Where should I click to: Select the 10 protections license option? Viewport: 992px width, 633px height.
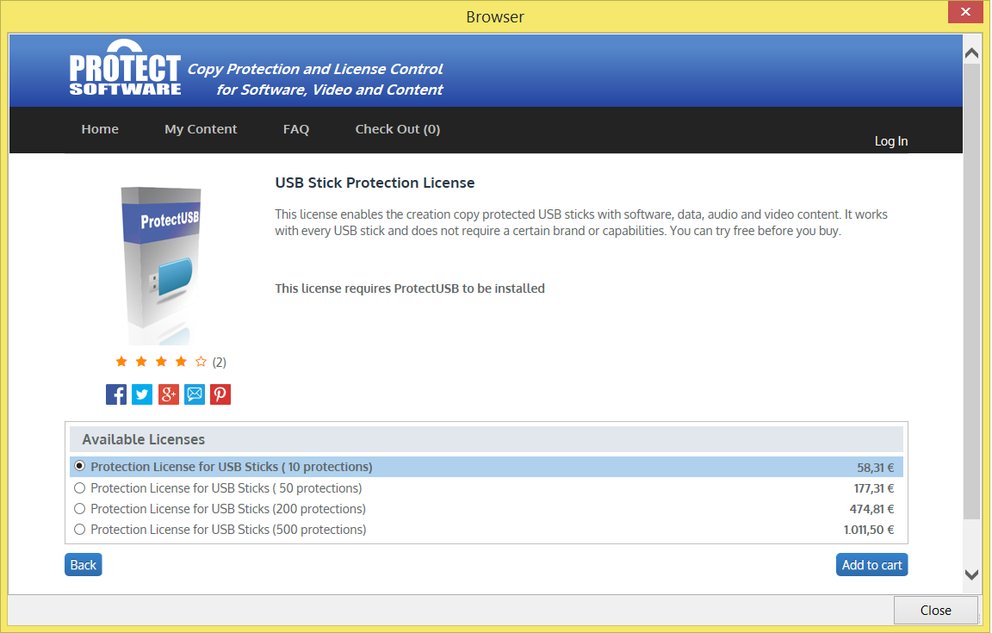(80, 467)
